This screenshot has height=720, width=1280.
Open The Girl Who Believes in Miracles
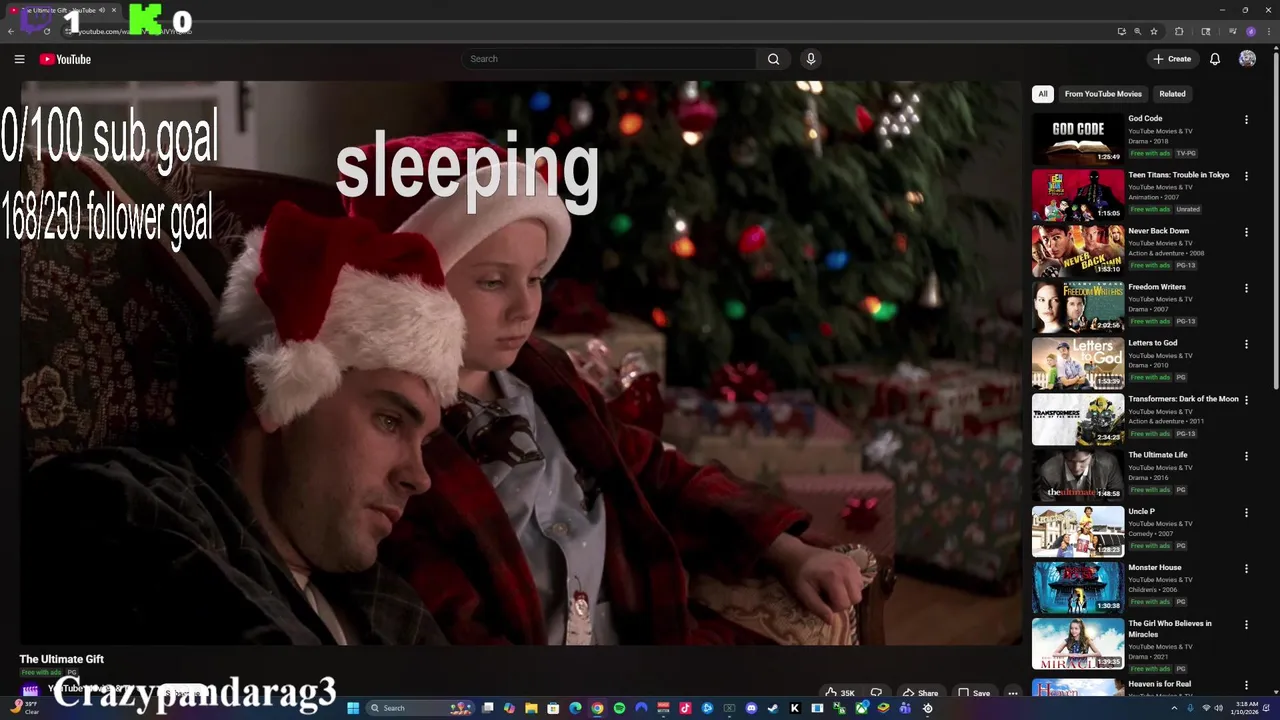[1170, 629]
